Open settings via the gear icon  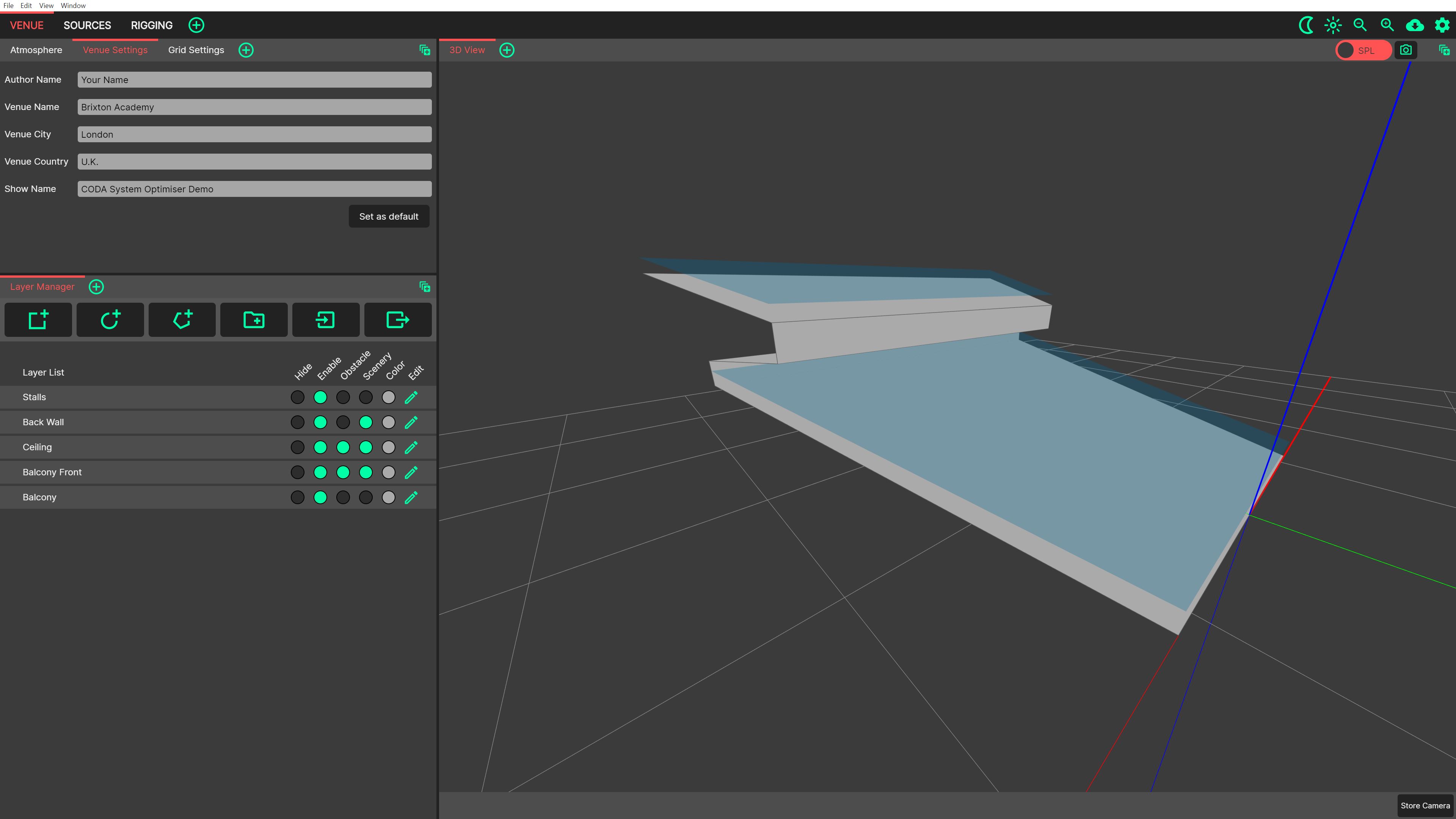tap(1442, 25)
